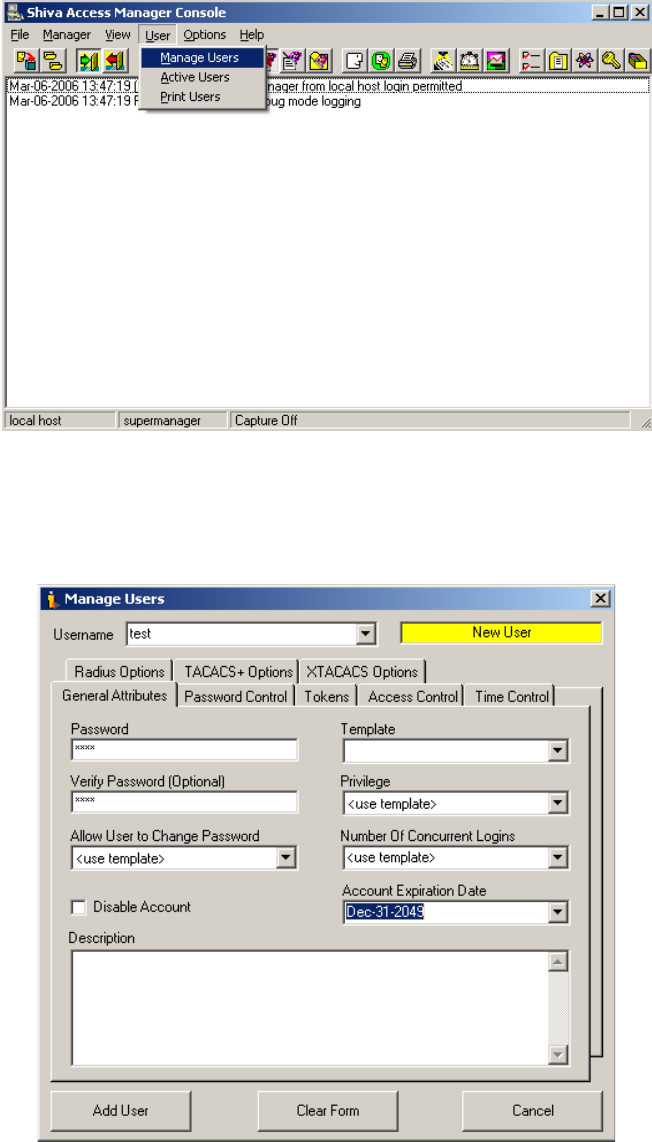Viewport: 652px width, 1142px height.
Task: Expand the Template dropdown
Action: pos(557,751)
